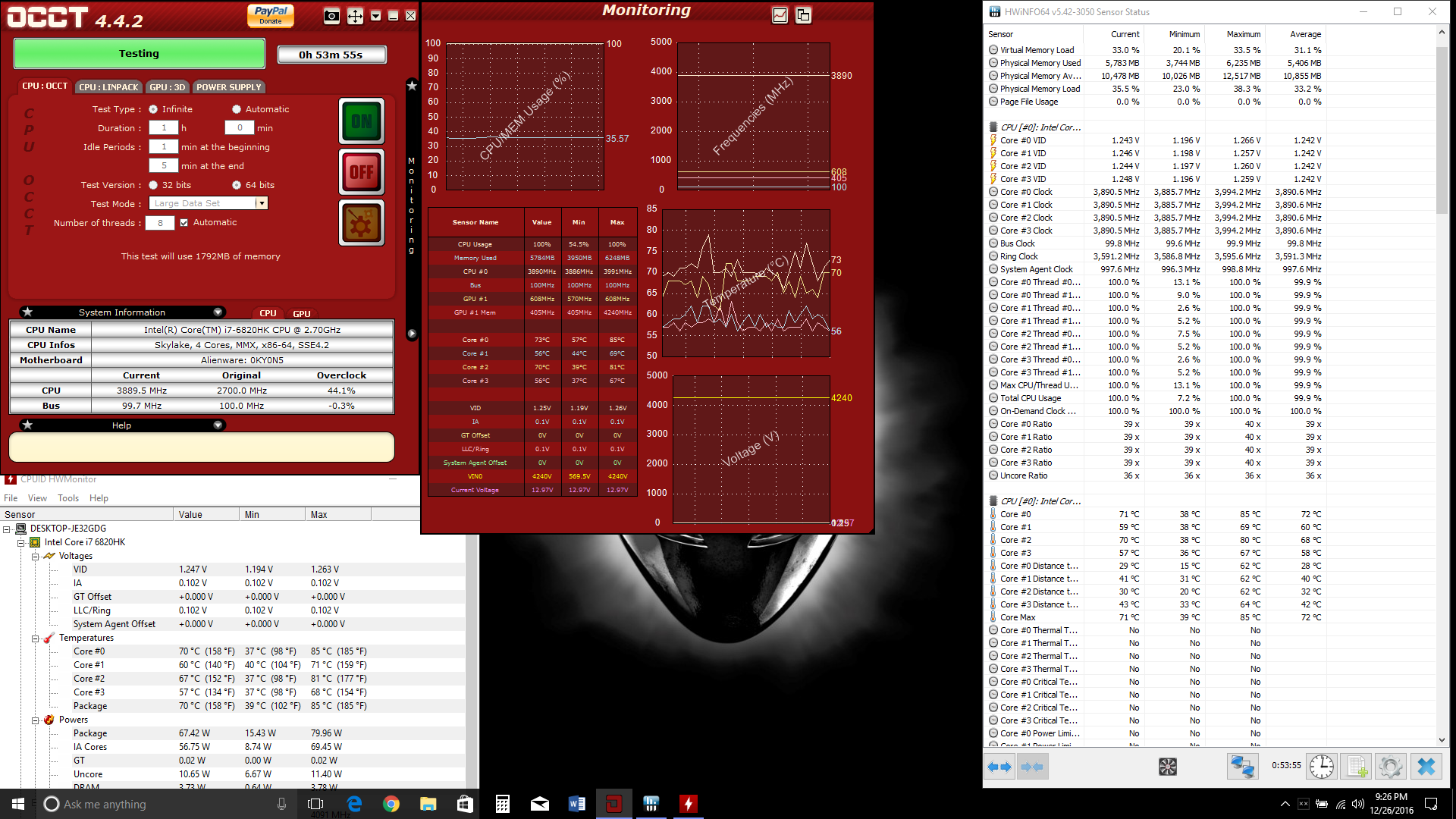Click the System Information star icon
The image size is (1456, 819).
[x=27, y=312]
